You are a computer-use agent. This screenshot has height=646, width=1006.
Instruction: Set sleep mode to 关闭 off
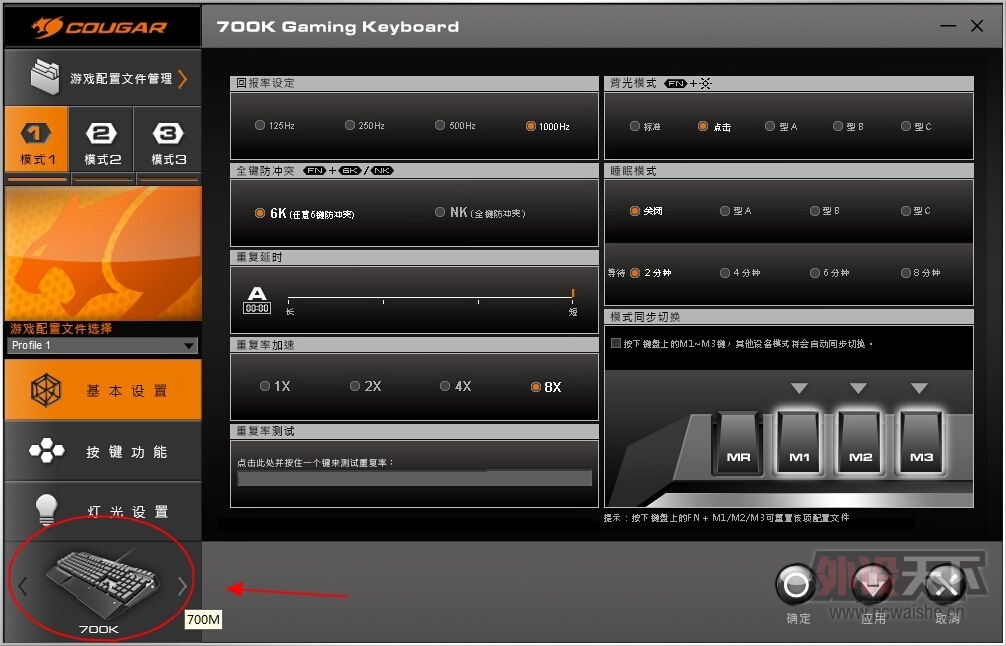(x=646, y=210)
